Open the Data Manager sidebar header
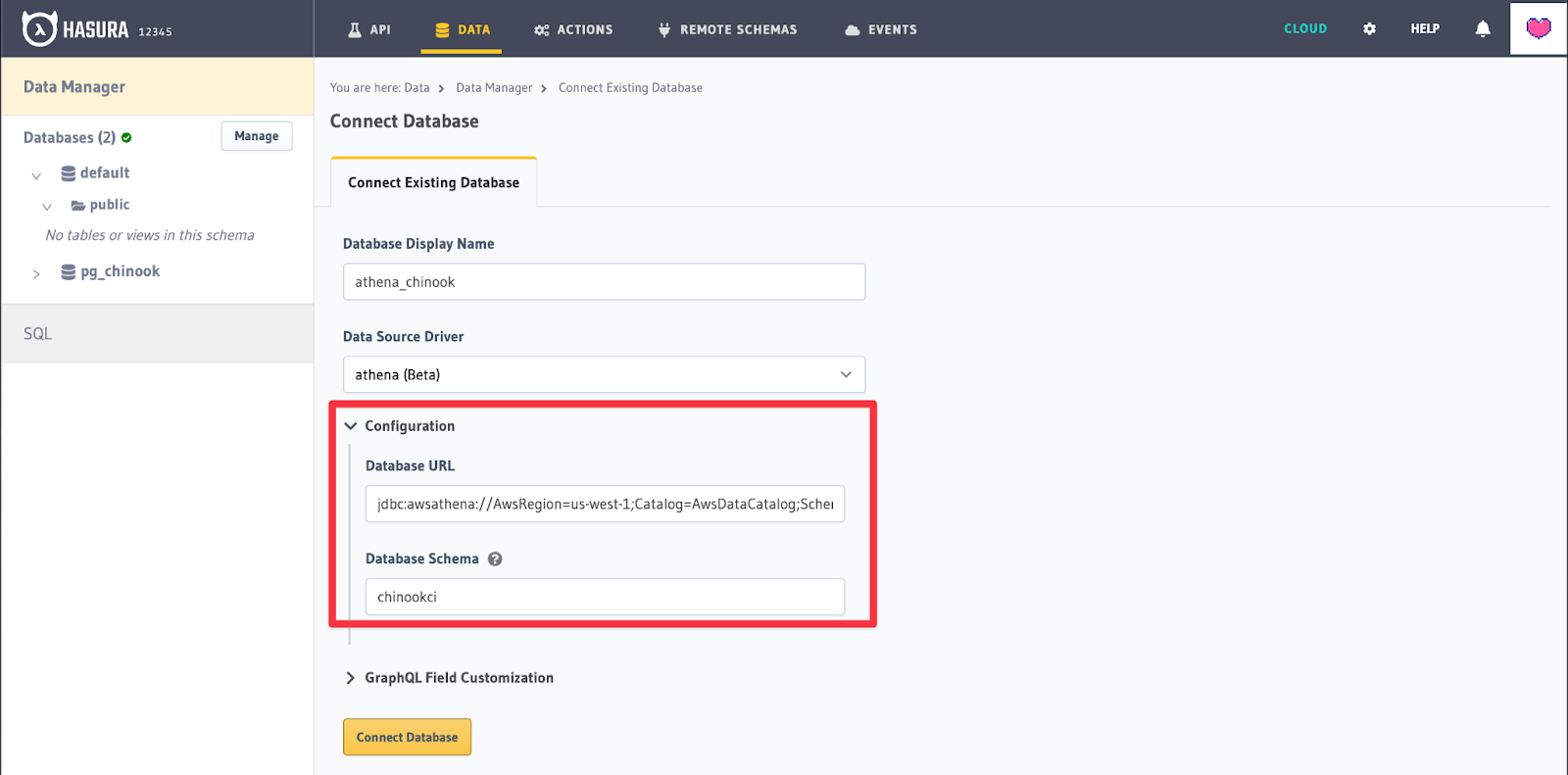Screen dimensions: 1568x775 [157, 87]
